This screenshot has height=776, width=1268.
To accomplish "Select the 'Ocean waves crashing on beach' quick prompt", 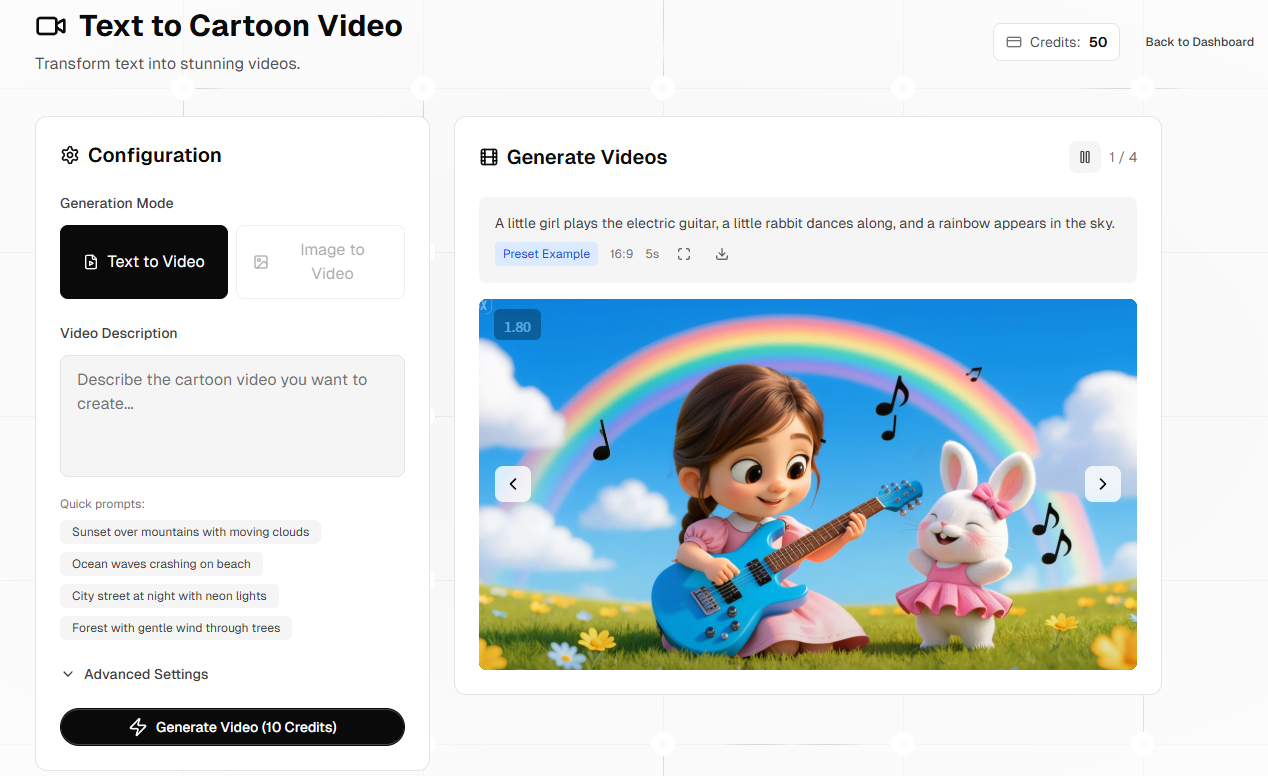I will (x=161, y=564).
